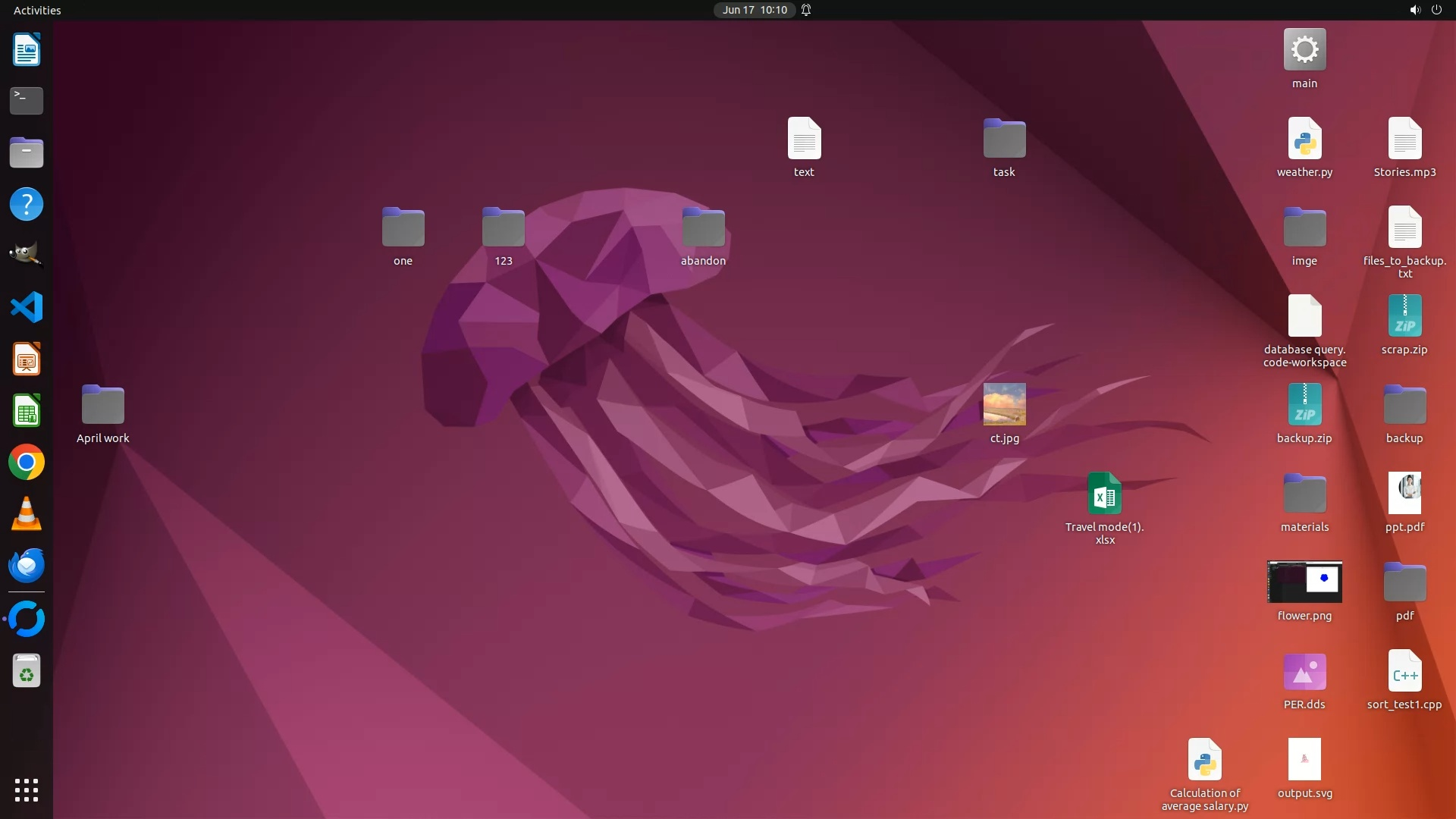1456x819 pixels.
Task: Launch VLC media player
Action: tap(27, 514)
